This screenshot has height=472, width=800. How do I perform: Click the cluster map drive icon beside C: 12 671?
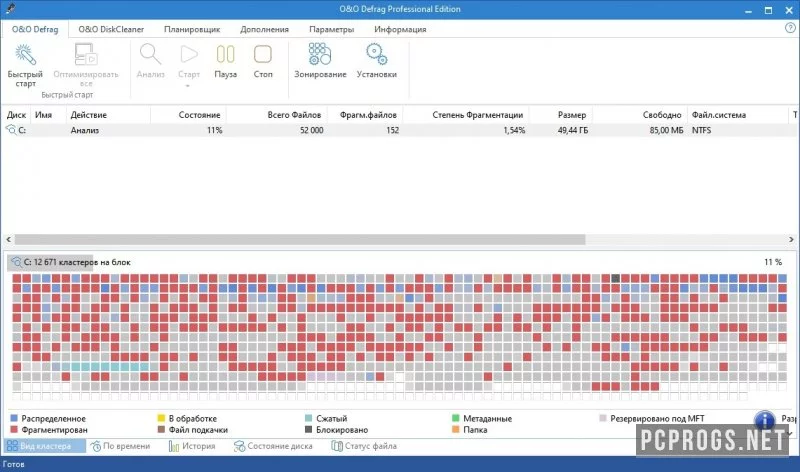[16, 262]
